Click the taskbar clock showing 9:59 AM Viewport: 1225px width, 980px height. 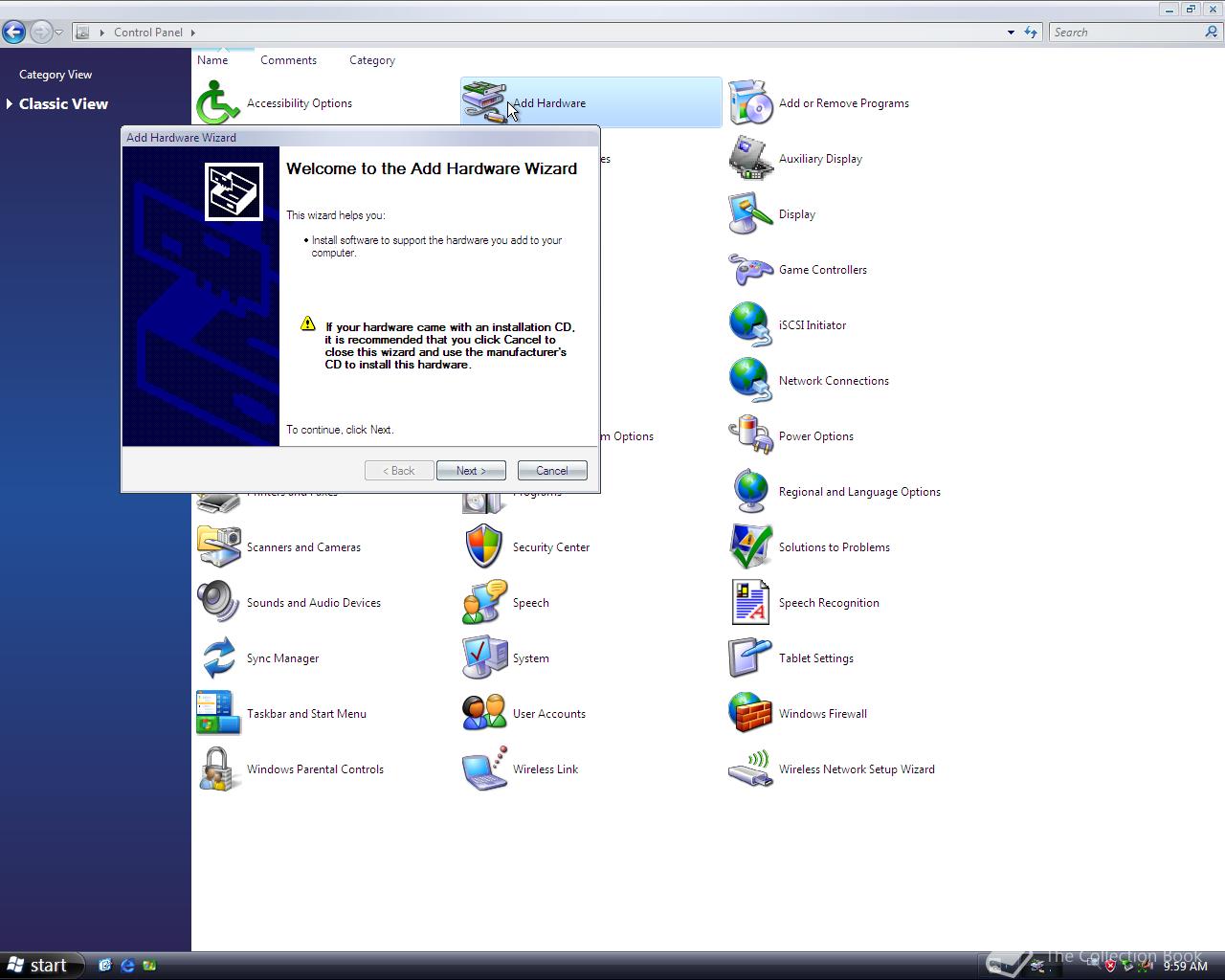click(x=1185, y=966)
